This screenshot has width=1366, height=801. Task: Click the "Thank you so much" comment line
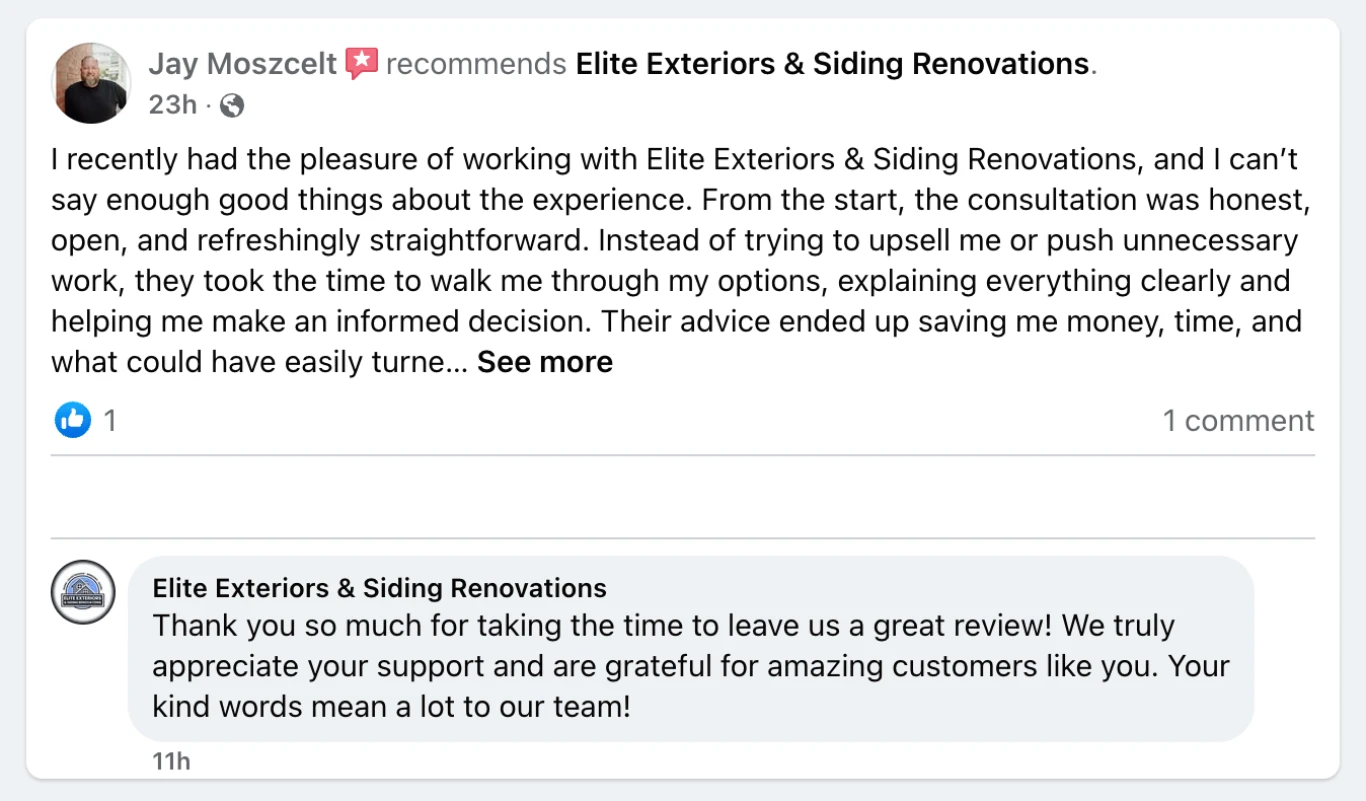tap(664, 627)
